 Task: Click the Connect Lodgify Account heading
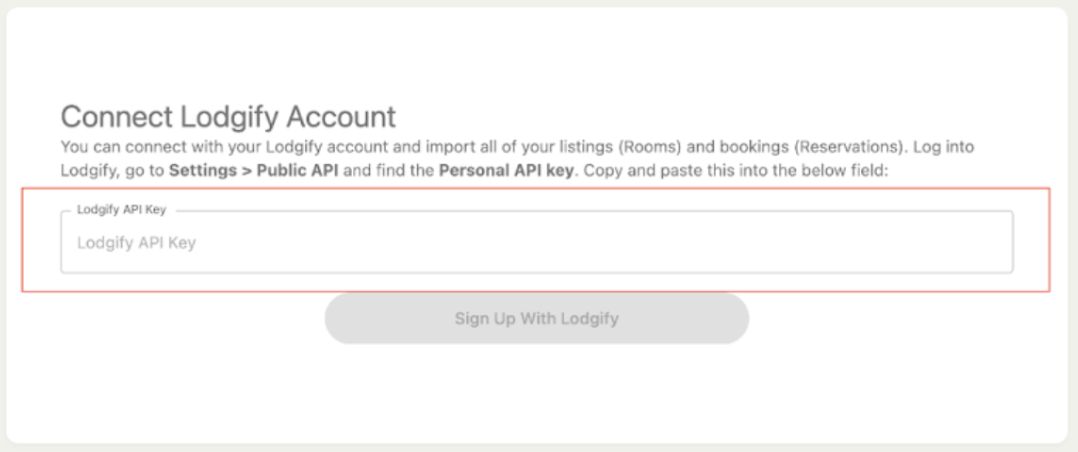(x=228, y=117)
